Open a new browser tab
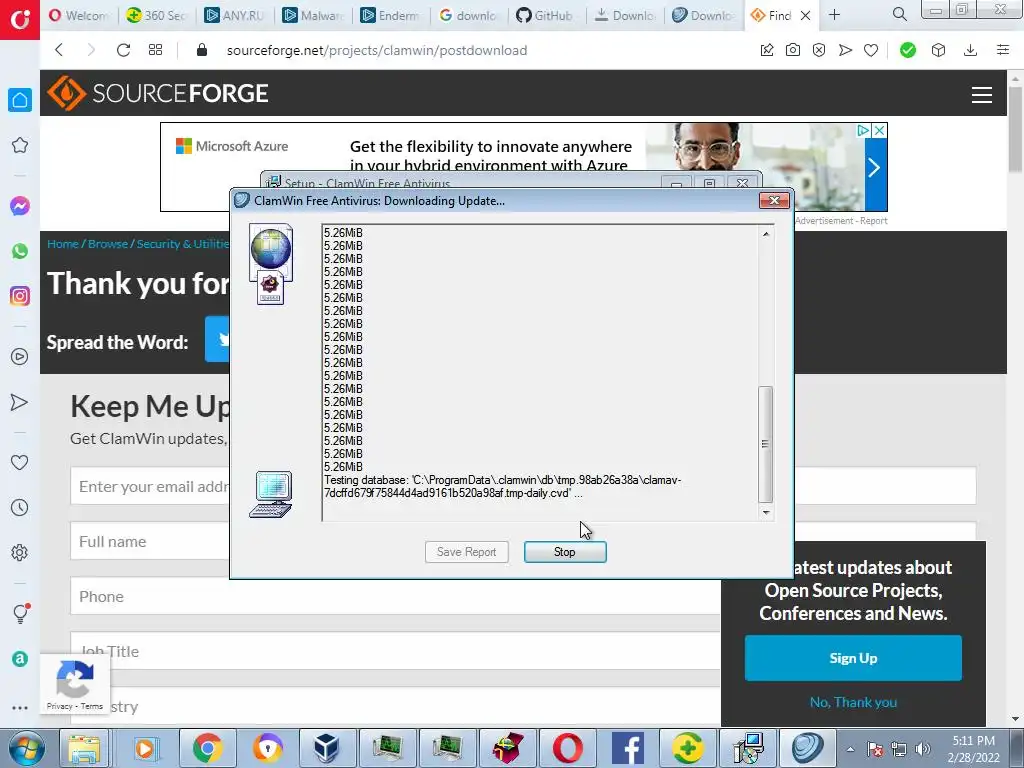 click(x=835, y=15)
